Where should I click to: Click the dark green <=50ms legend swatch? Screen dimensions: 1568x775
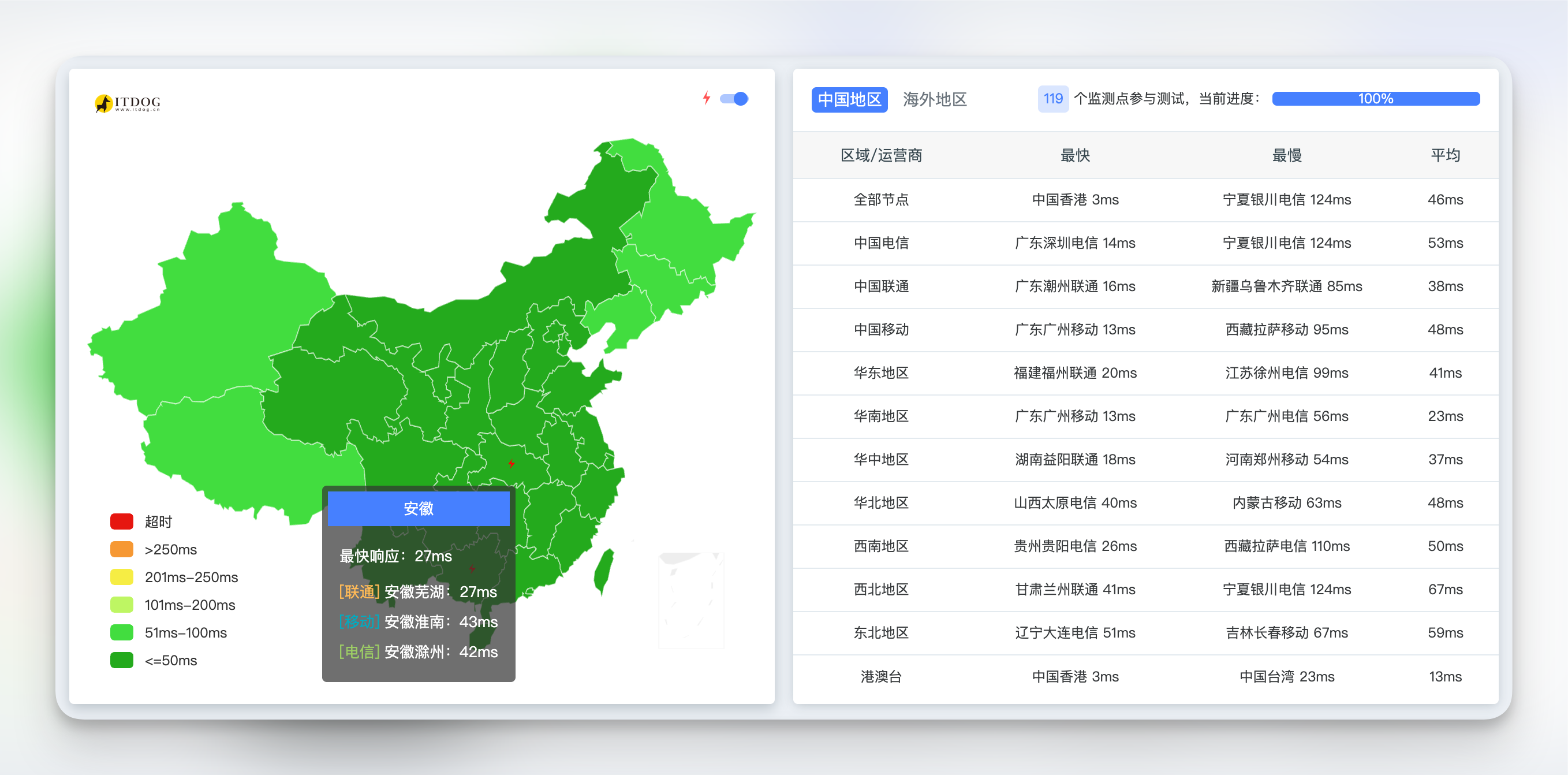tap(122, 660)
